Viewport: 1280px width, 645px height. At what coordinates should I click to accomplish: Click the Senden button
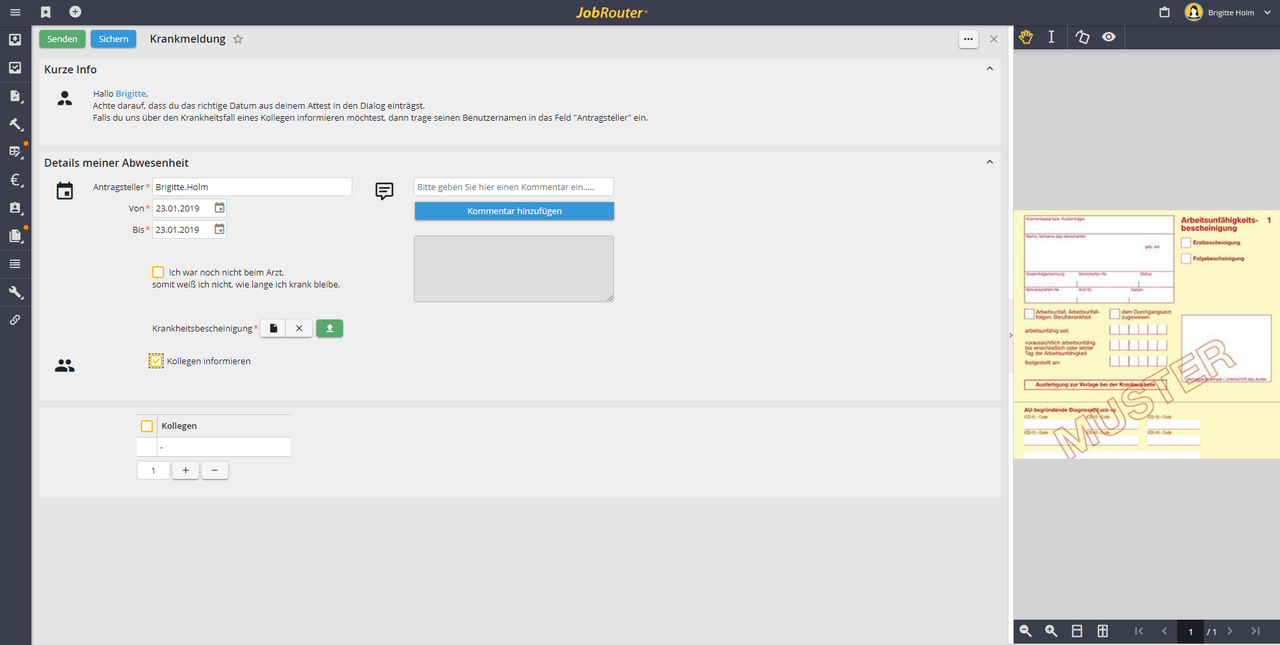[x=62, y=39]
